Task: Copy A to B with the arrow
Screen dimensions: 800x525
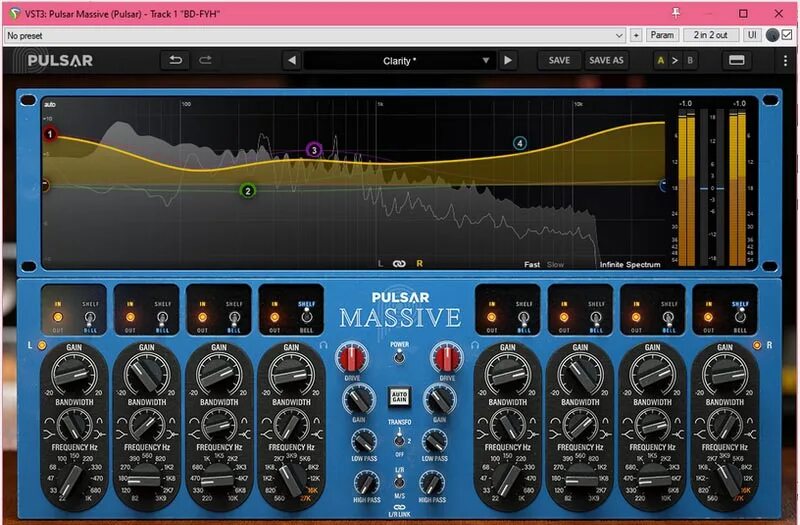Action: pyautogui.click(x=675, y=61)
